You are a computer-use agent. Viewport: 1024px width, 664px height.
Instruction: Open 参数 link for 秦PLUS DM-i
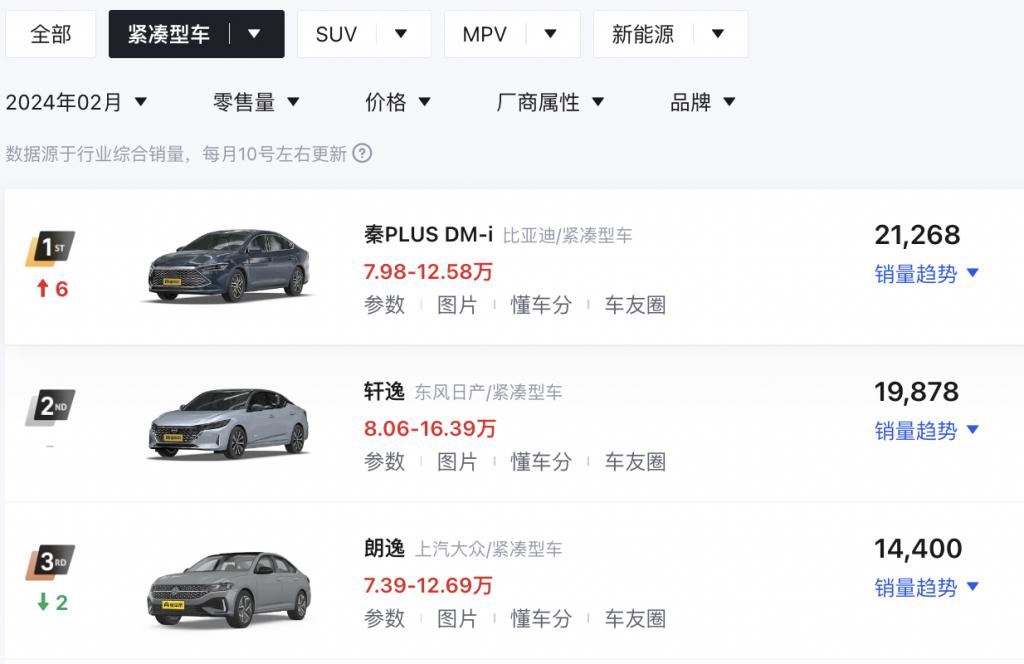coord(385,305)
